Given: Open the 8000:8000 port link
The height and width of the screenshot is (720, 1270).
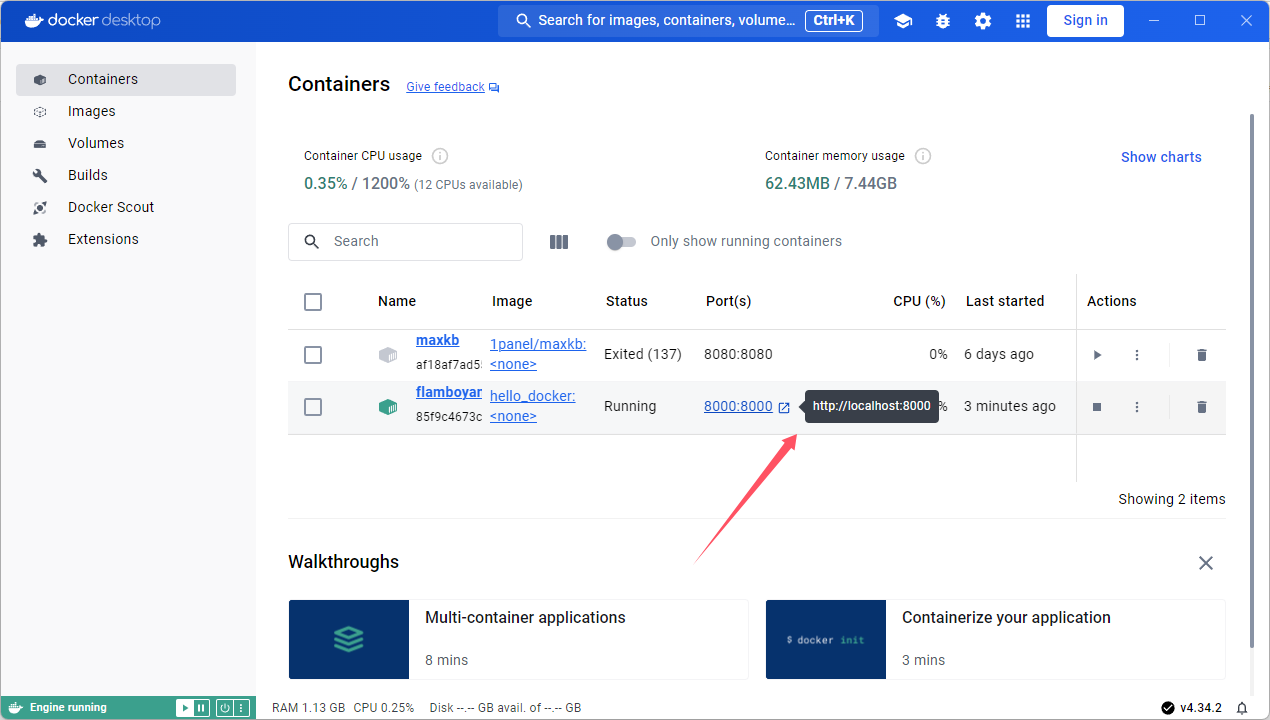Looking at the screenshot, I should 738,407.
